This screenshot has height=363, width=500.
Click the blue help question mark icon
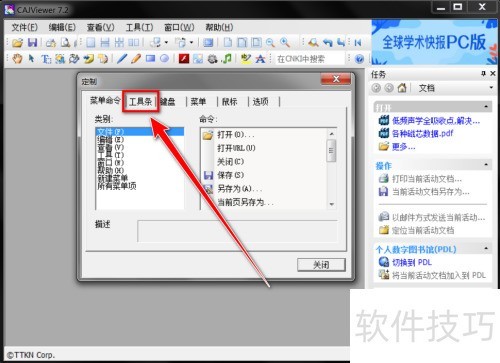click(359, 59)
